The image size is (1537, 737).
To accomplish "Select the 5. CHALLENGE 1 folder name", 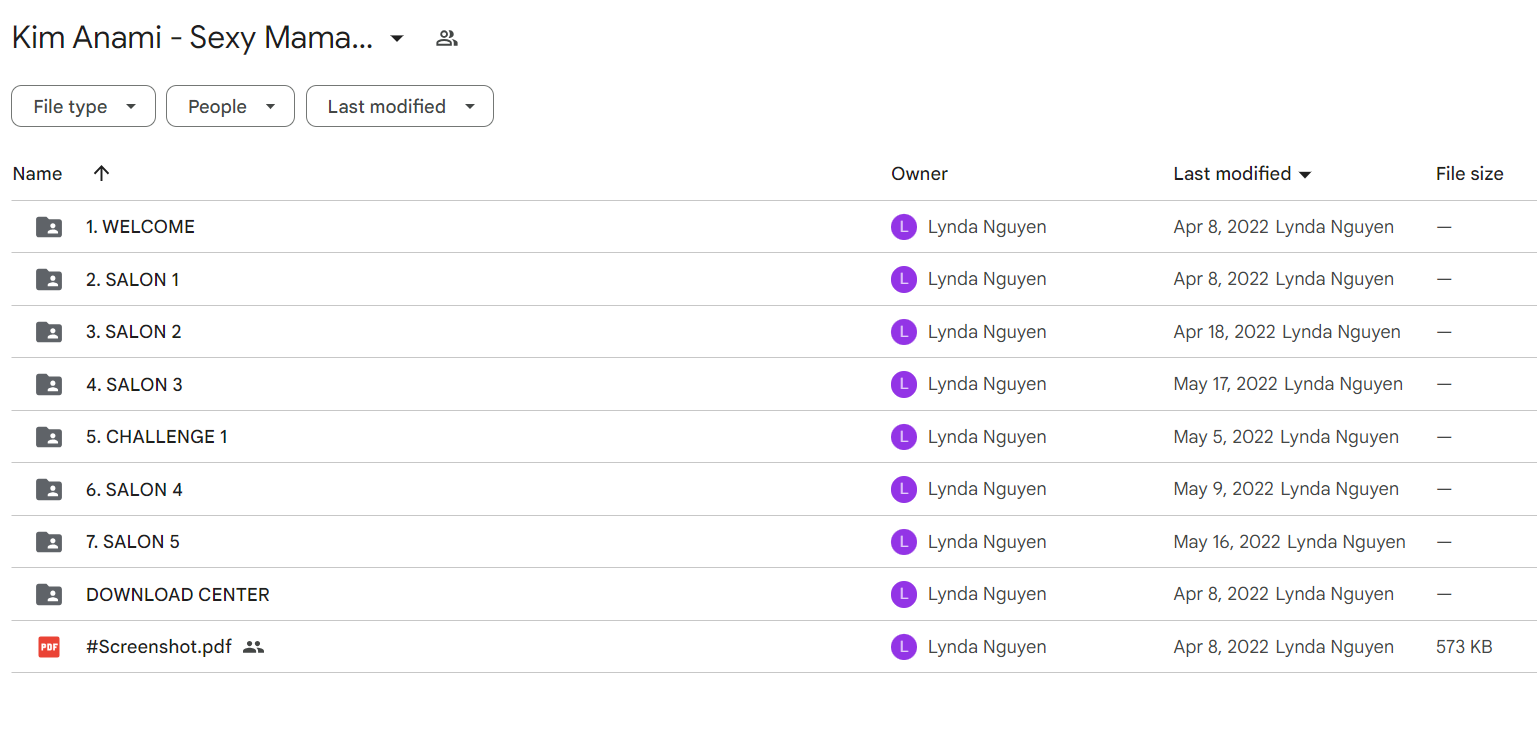I will click(x=157, y=437).
